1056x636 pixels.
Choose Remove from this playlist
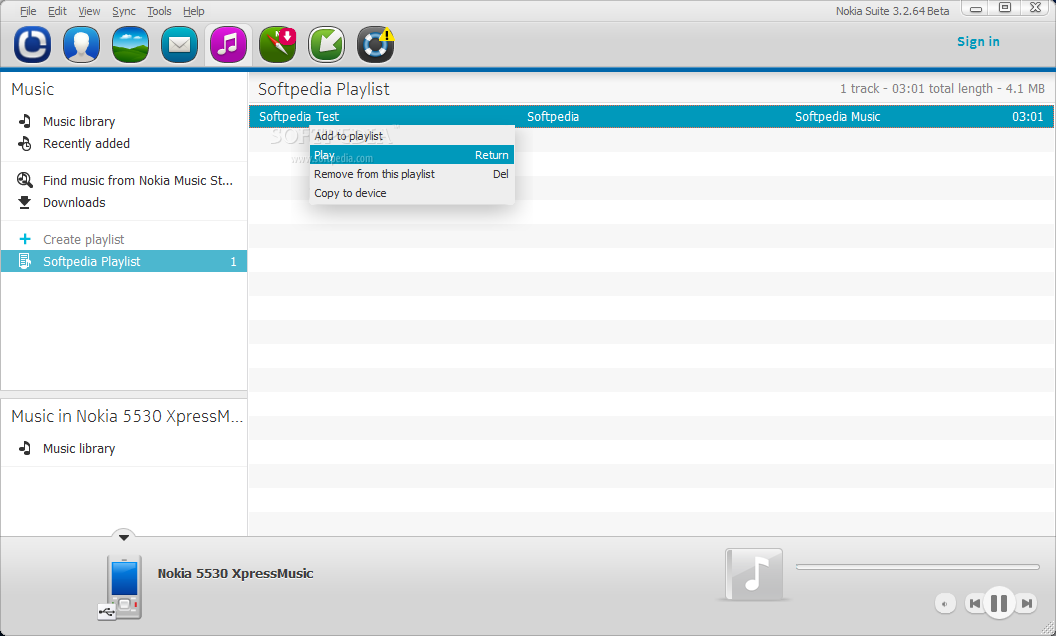(411, 174)
